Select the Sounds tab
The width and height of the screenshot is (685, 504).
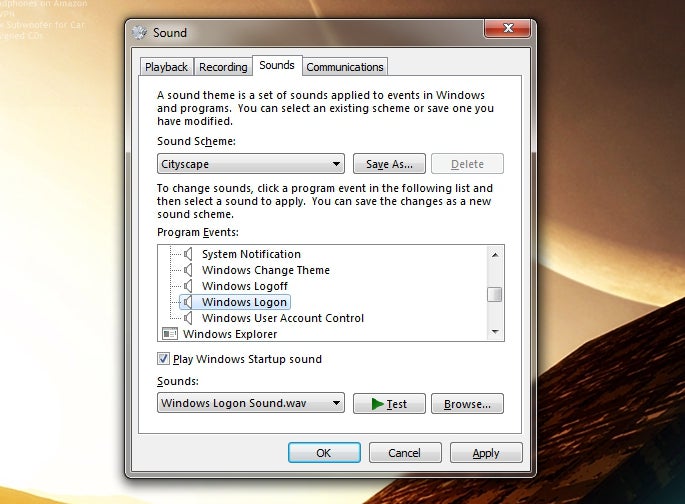[x=277, y=66]
